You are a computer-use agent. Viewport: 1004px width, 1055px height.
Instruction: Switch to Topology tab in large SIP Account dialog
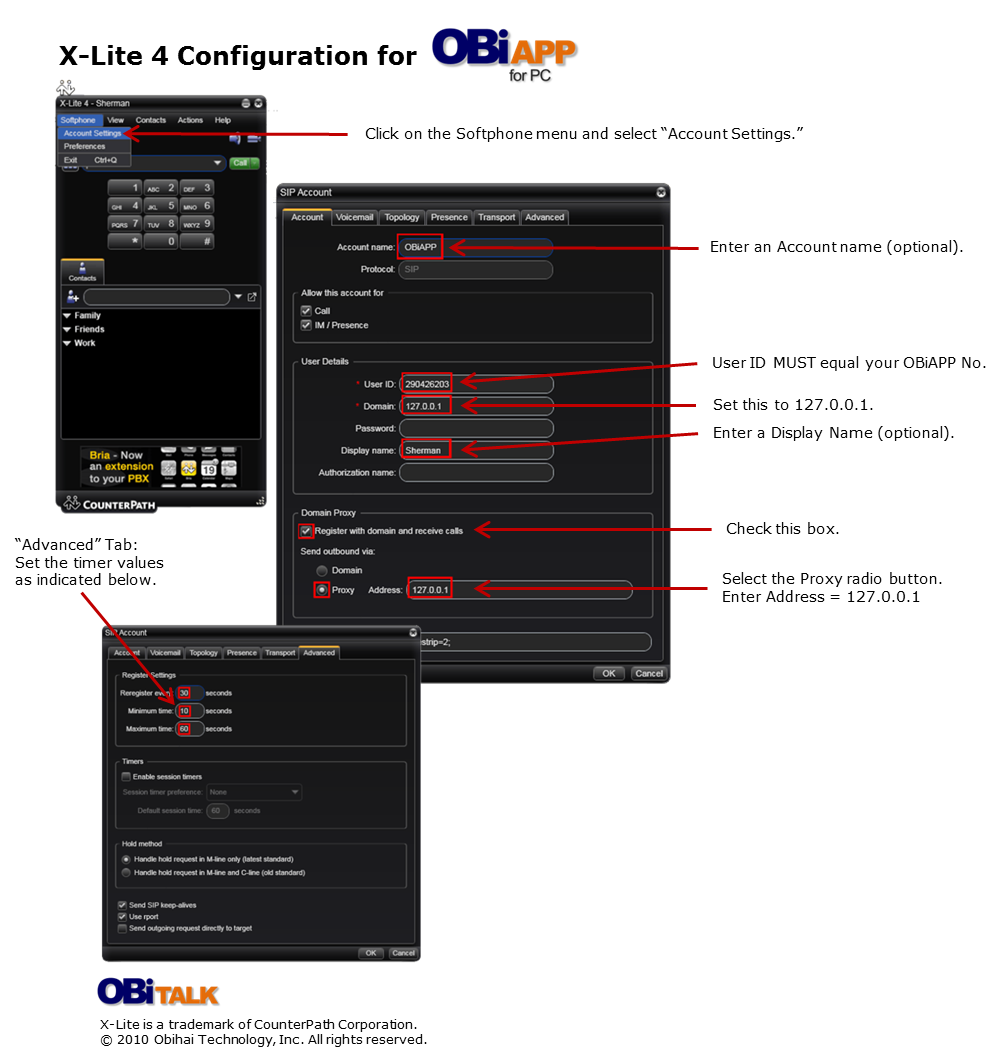(402, 217)
